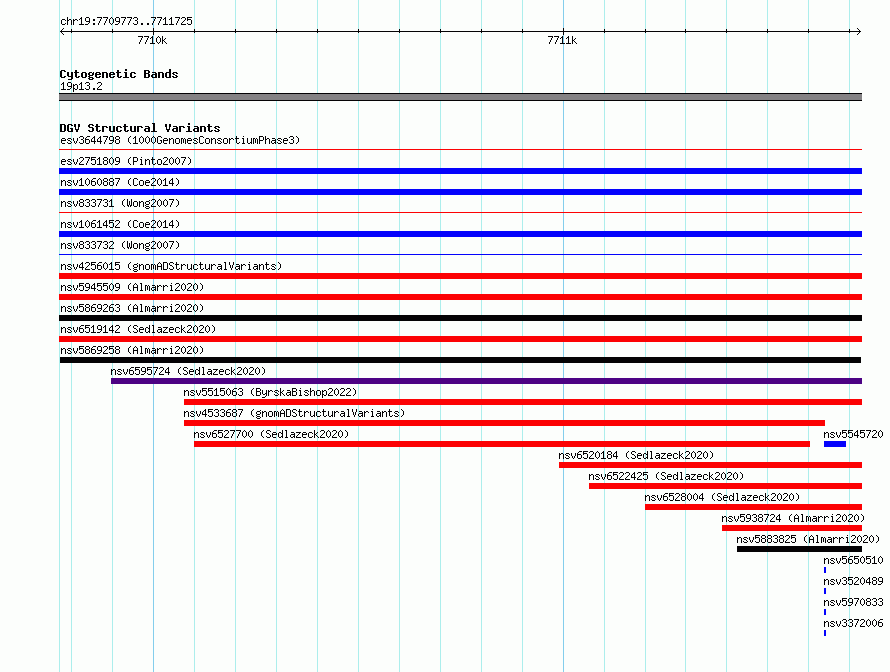Click the purple bar of nsv6595724

(486, 381)
